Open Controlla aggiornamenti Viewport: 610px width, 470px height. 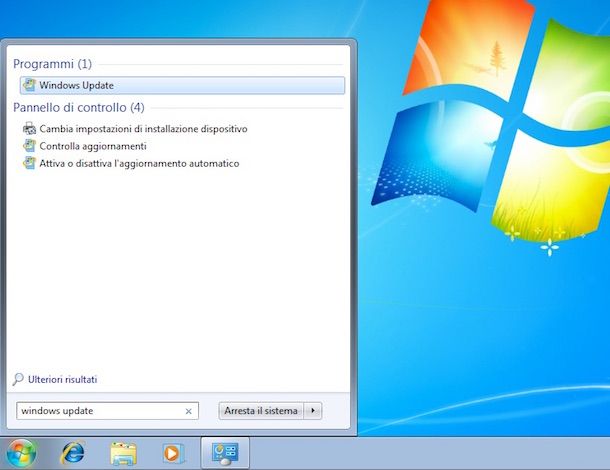(x=93, y=146)
